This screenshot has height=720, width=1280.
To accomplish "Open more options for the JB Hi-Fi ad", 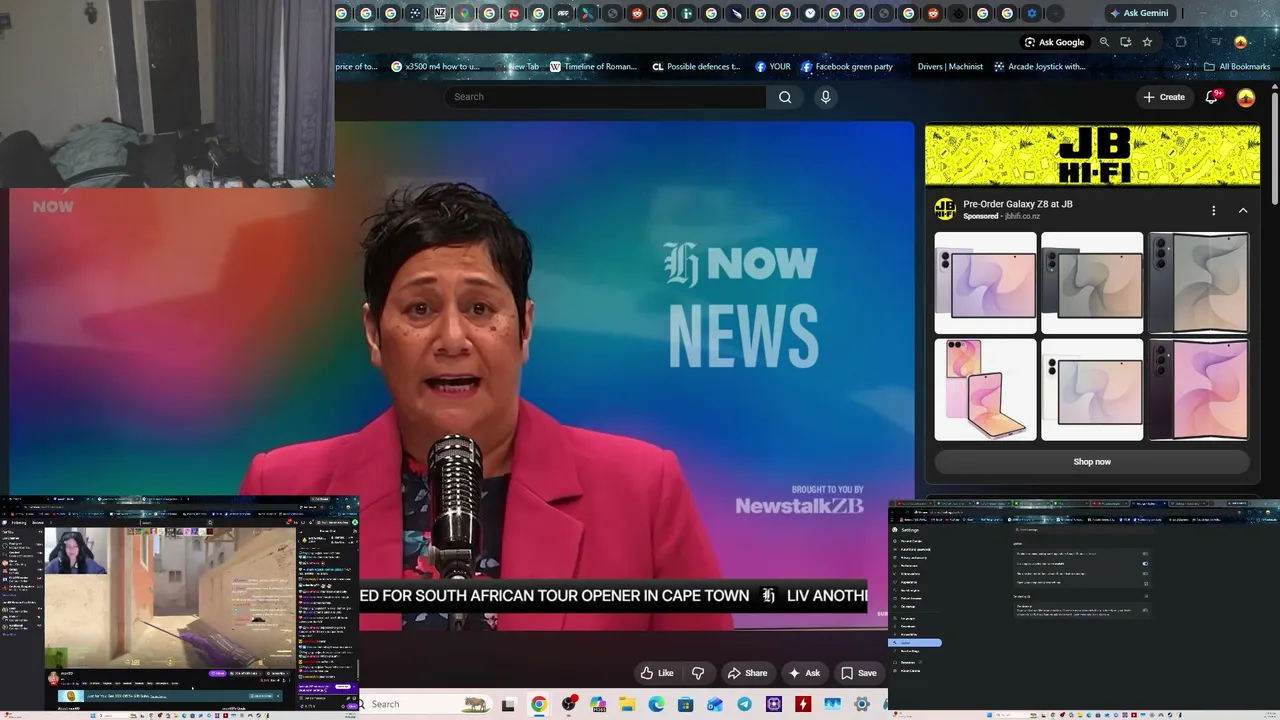I will [1213, 210].
